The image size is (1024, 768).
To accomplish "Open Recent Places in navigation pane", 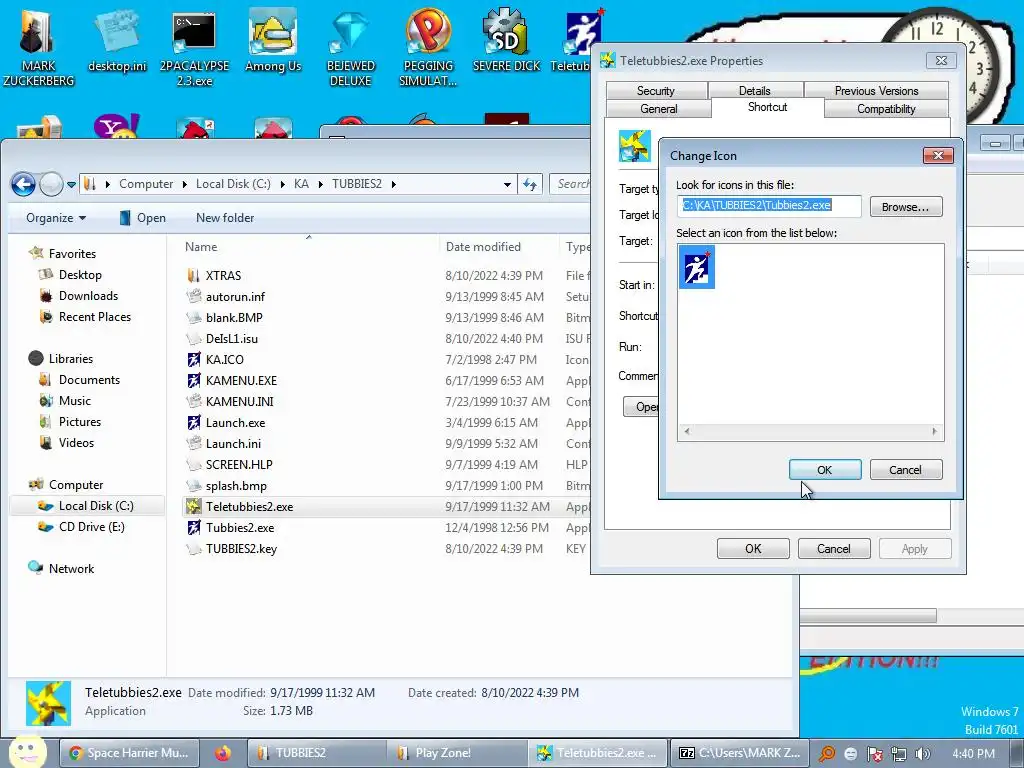I will pos(95,317).
